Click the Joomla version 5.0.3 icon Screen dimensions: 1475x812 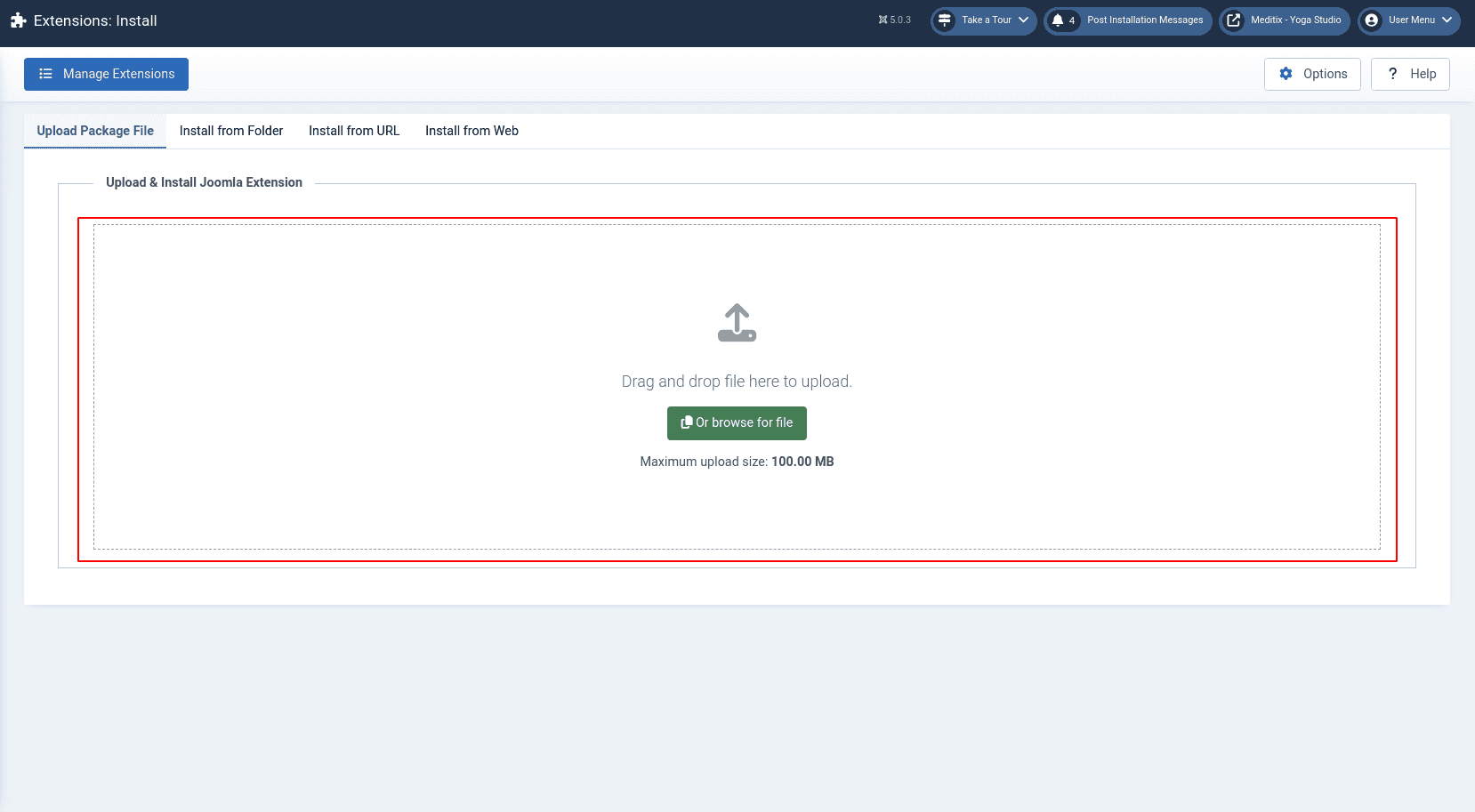[x=883, y=20]
